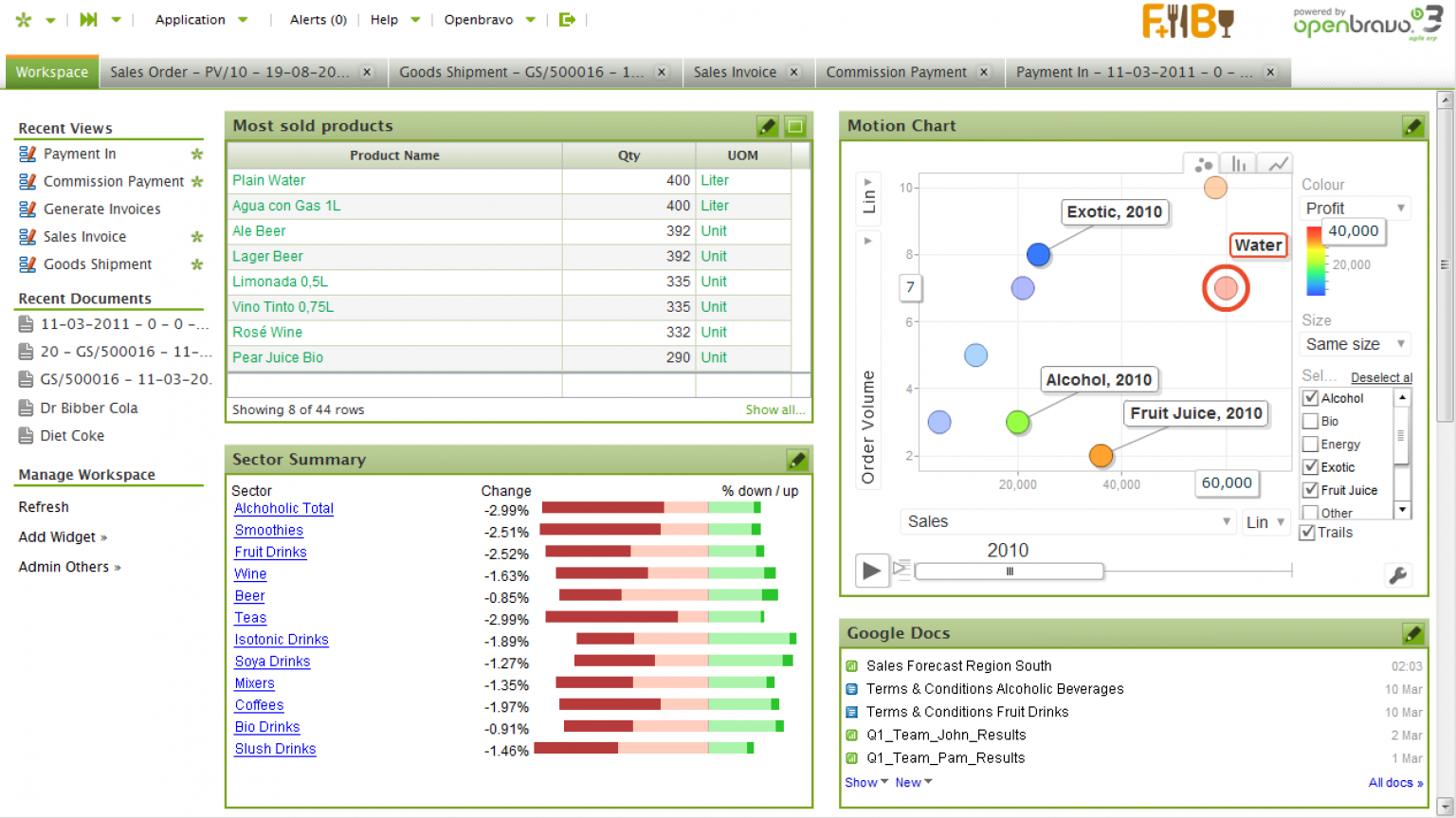Image resolution: width=1456 pixels, height=818 pixels.
Task: Click the Deselect all link in the selection panel
Action: coord(1381,376)
